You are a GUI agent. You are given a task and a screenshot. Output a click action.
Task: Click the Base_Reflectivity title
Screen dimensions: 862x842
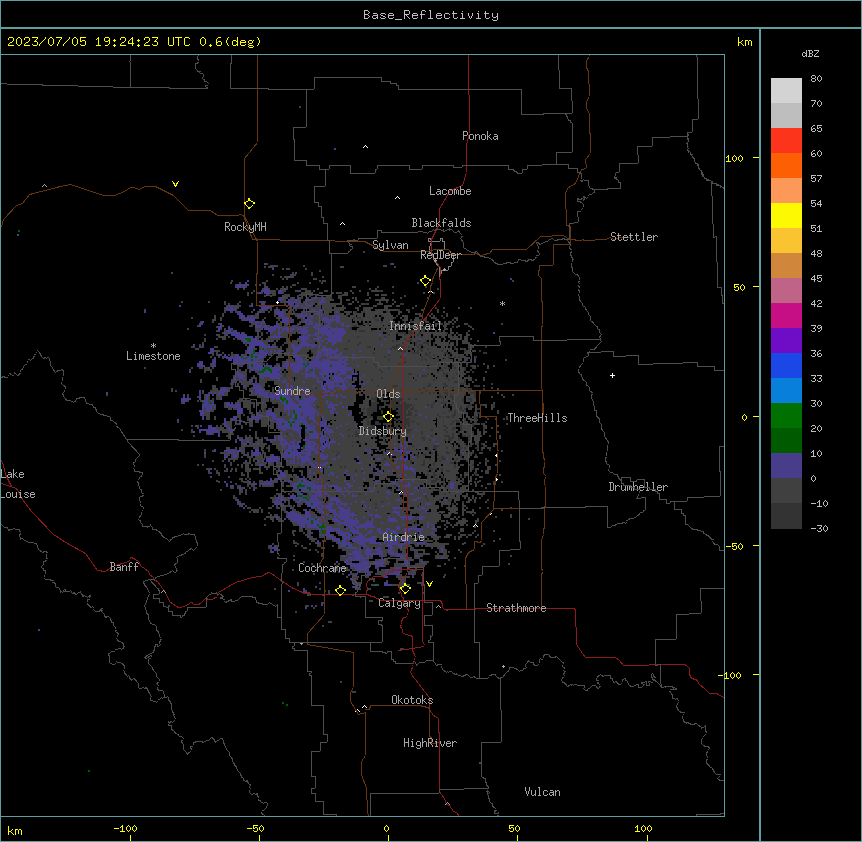[x=431, y=15]
